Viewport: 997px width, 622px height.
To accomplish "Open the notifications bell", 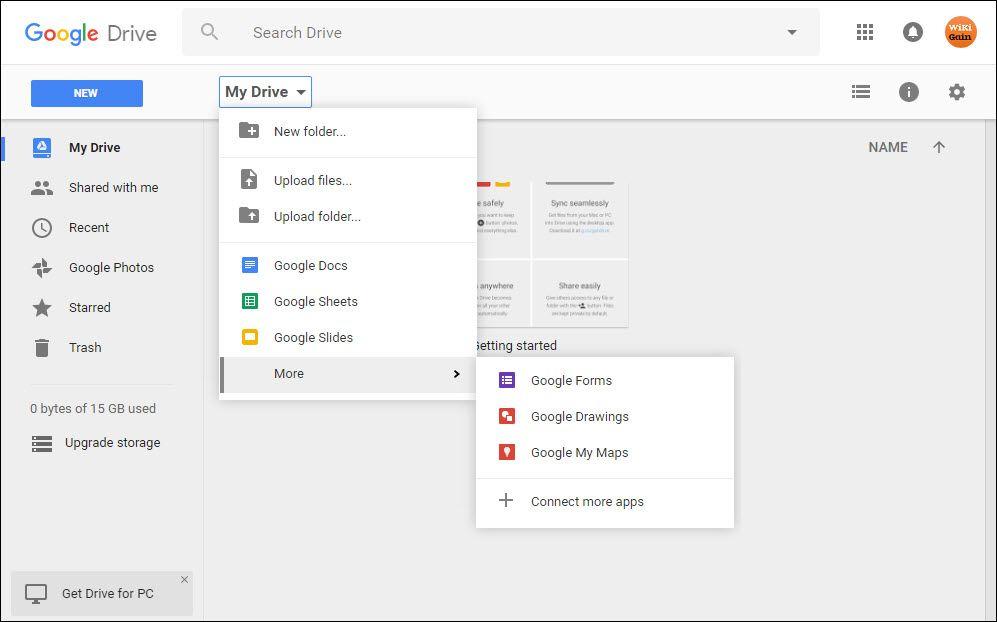I will [912, 32].
